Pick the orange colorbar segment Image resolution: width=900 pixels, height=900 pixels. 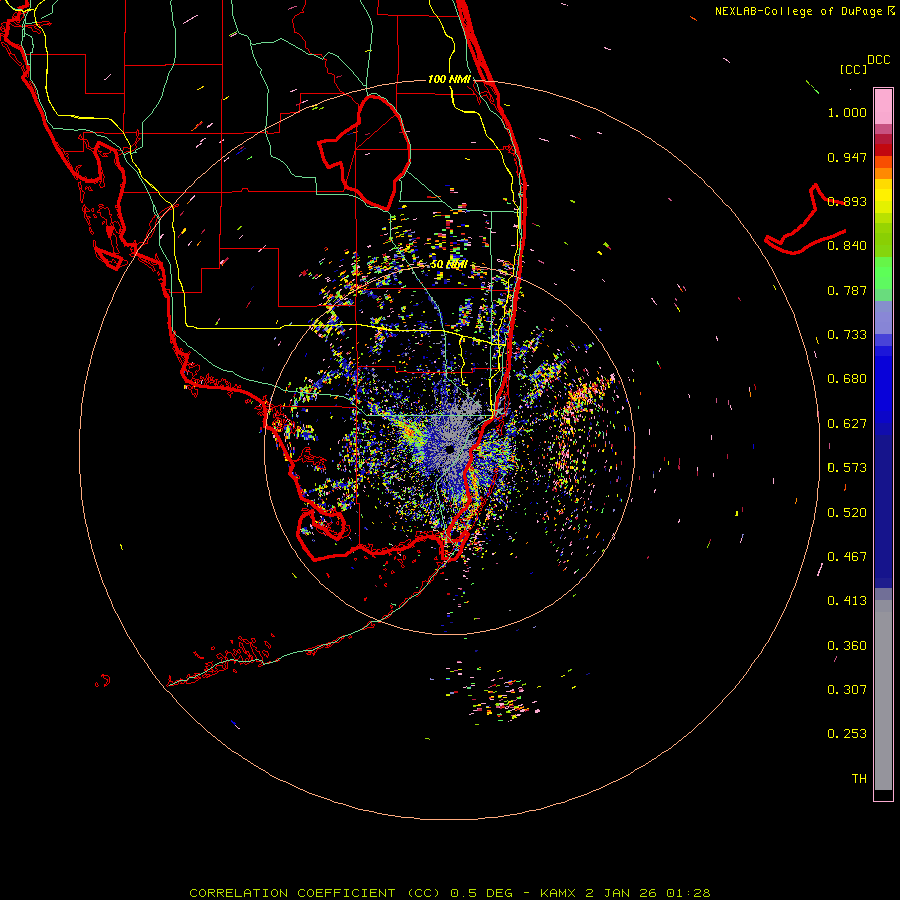(883, 173)
